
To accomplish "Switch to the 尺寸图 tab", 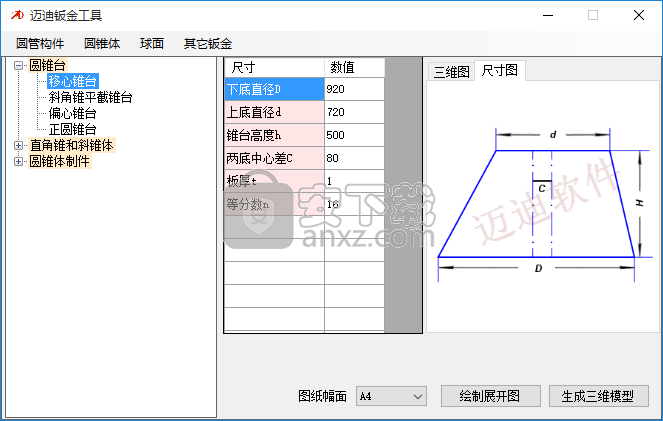I will pos(500,70).
